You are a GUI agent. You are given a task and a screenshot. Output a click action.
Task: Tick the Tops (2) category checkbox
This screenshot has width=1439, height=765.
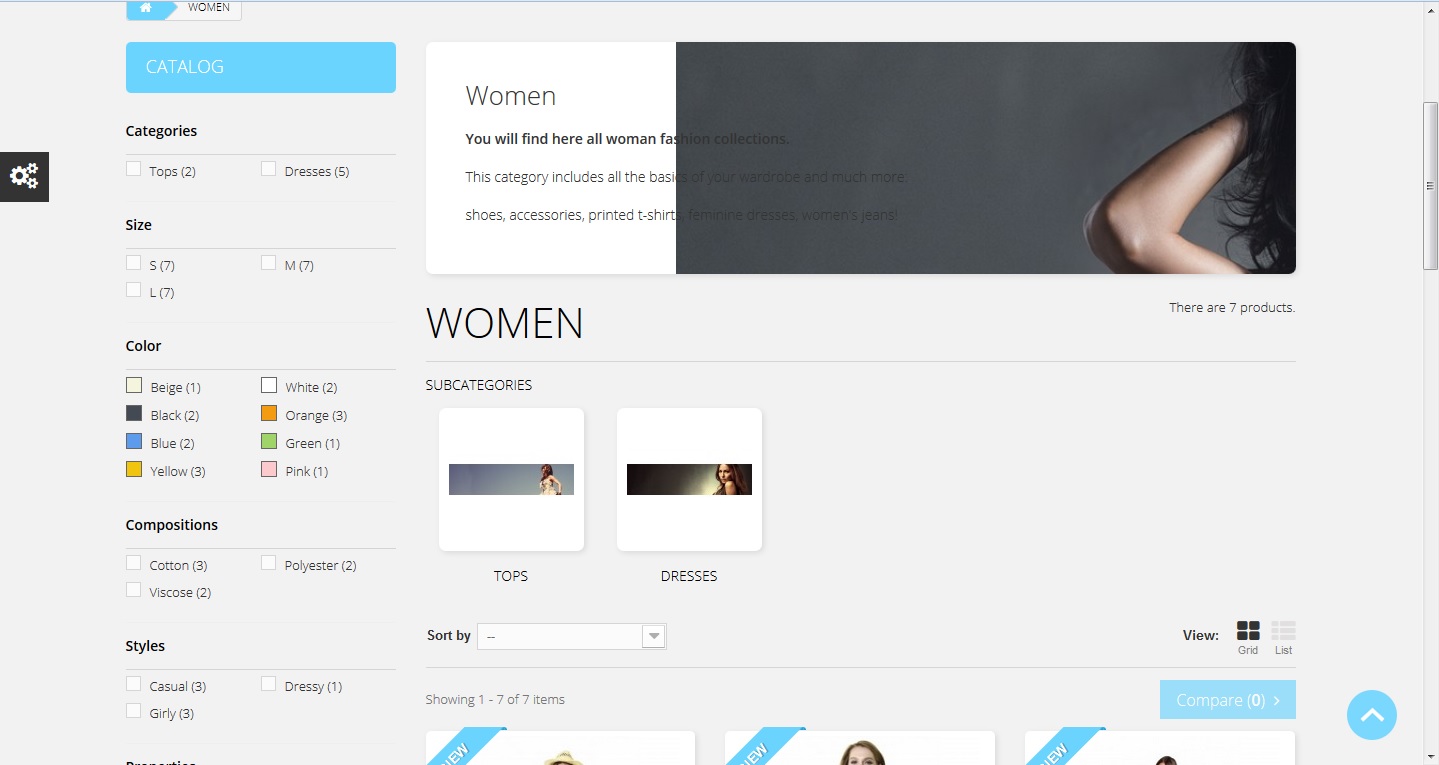pos(134,169)
